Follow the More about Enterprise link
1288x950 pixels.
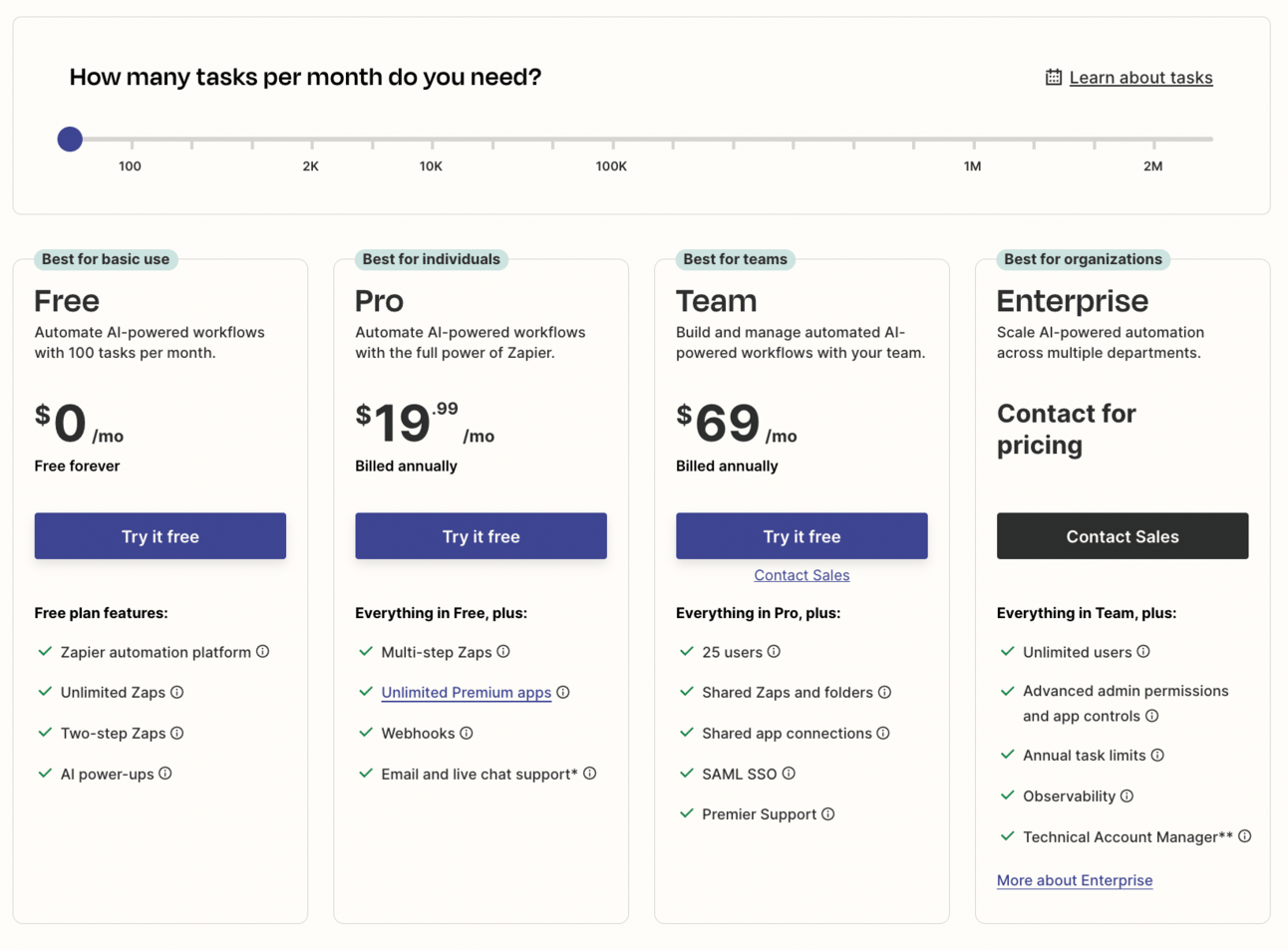pyautogui.click(x=1074, y=880)
